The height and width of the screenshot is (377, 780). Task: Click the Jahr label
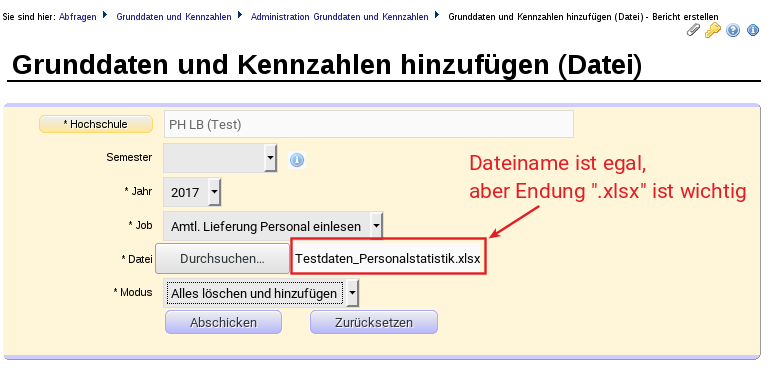[x=138, y=191]
